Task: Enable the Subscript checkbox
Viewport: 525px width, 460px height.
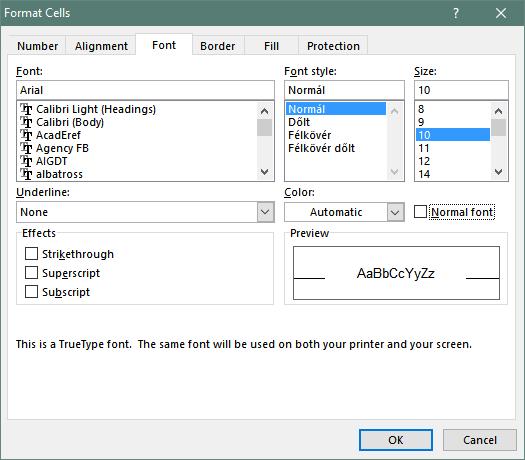Action: [31, 292]
